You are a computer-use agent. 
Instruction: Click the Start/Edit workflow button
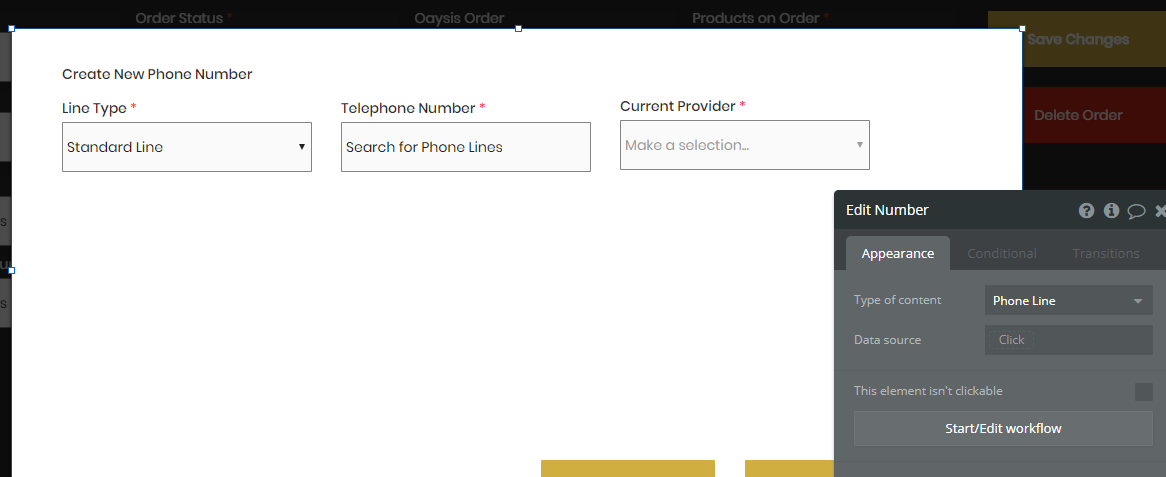coord(1003,429)
